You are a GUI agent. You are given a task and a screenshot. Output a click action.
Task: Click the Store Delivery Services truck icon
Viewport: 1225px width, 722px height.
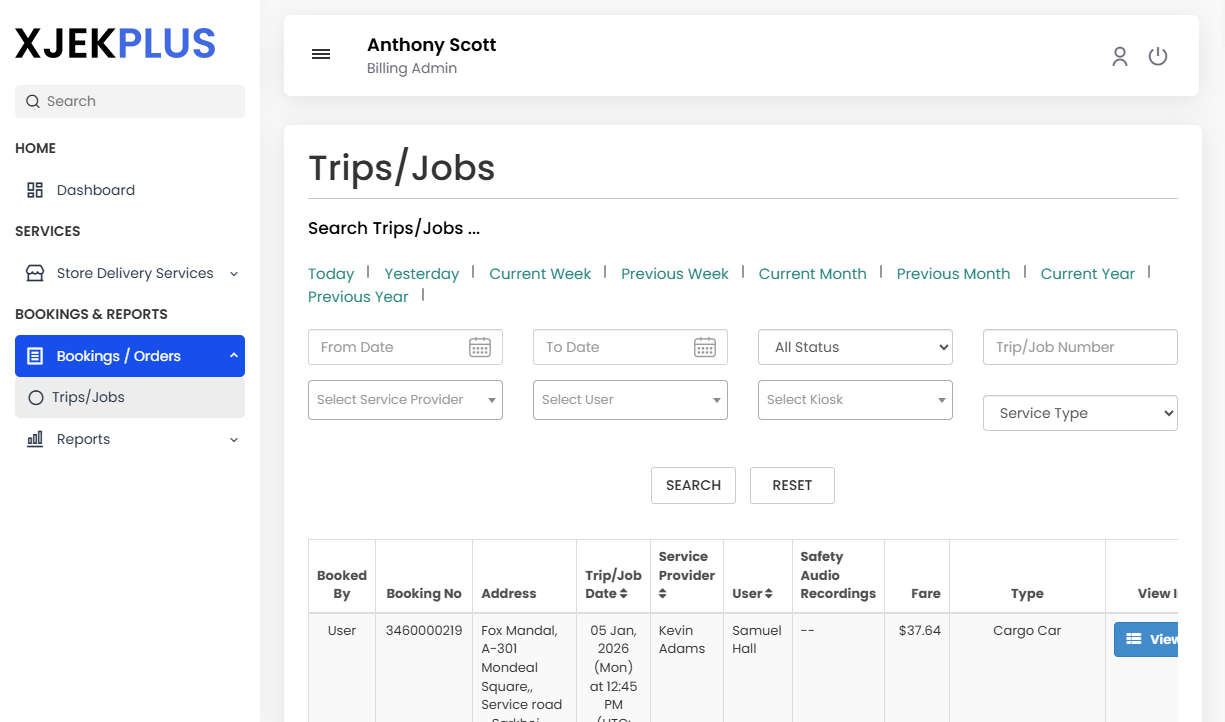[x=35, y=272]
